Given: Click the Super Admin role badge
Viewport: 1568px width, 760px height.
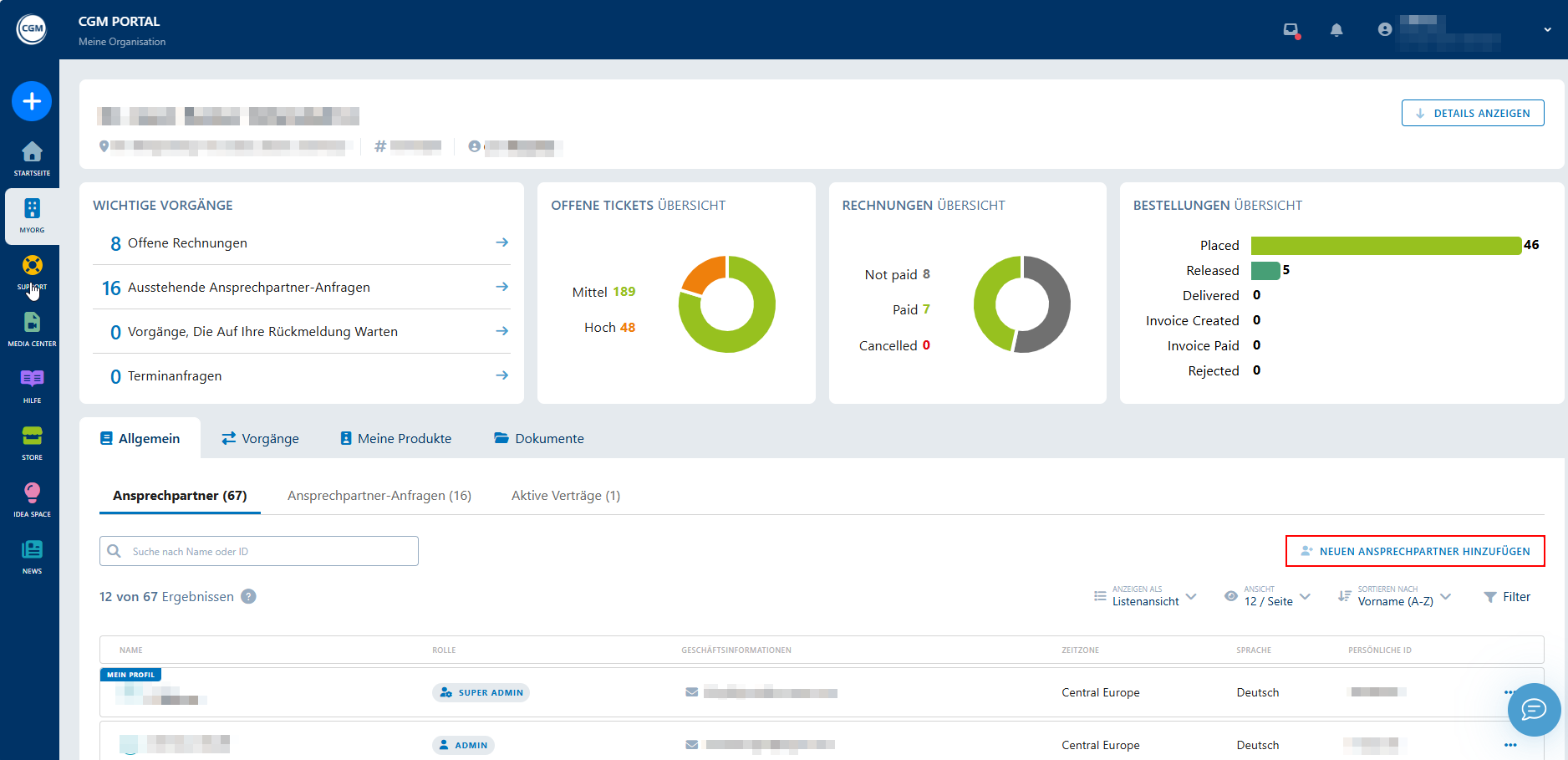Looking at the screenshot, I should [x=481, y=692].
